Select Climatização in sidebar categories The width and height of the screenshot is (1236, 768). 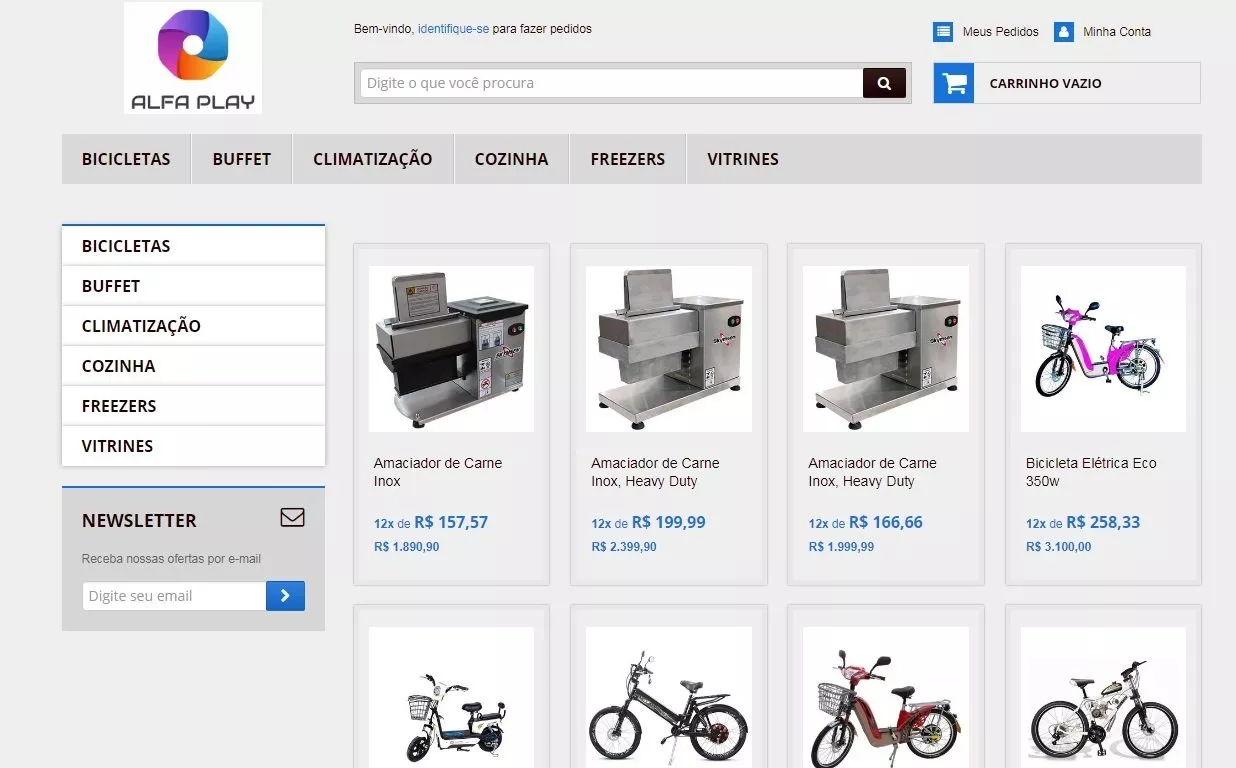pos(193,326)
